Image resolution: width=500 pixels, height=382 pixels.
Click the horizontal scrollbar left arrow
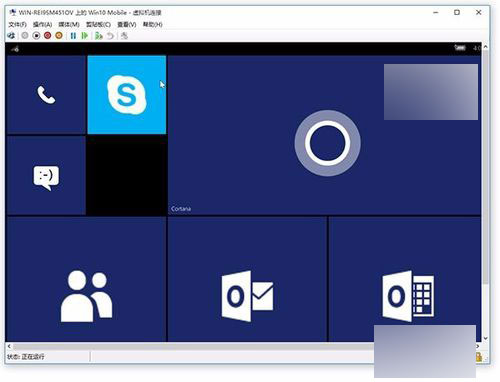click(9, 346)
